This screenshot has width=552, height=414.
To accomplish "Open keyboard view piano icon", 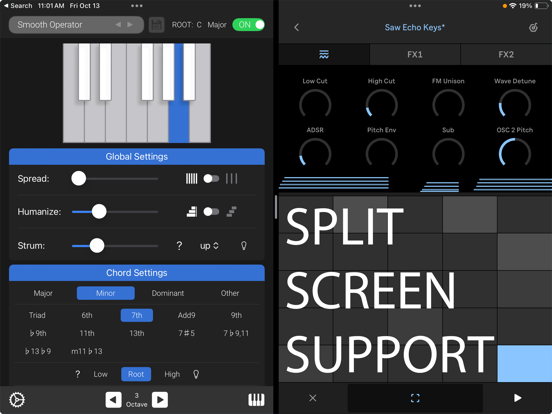I will (256, 400).
